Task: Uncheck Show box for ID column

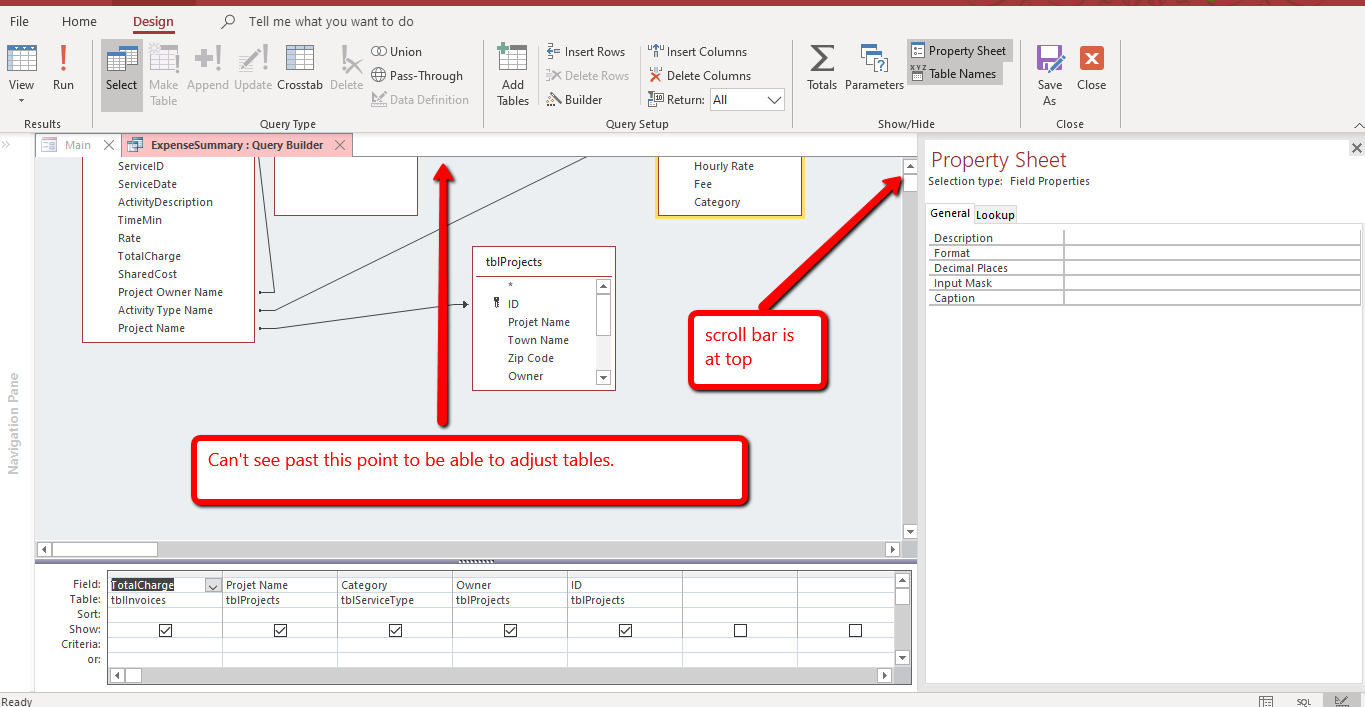Action: coord(626,630)
